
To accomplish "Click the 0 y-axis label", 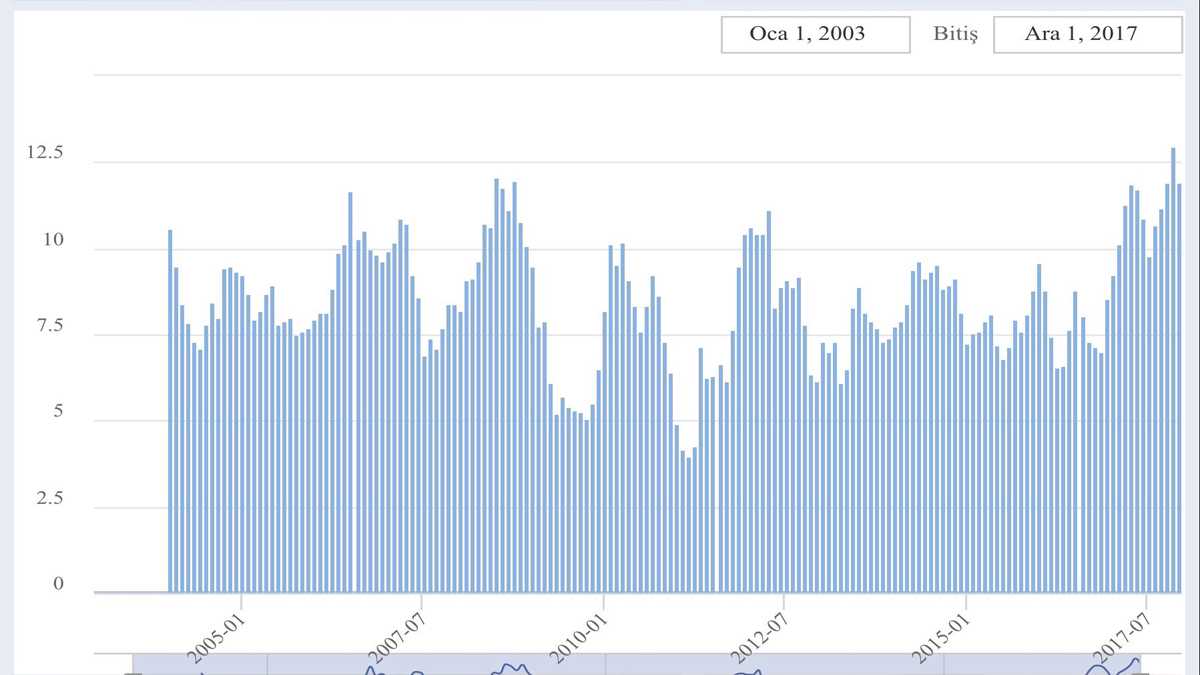I will (x=57, y=584).
